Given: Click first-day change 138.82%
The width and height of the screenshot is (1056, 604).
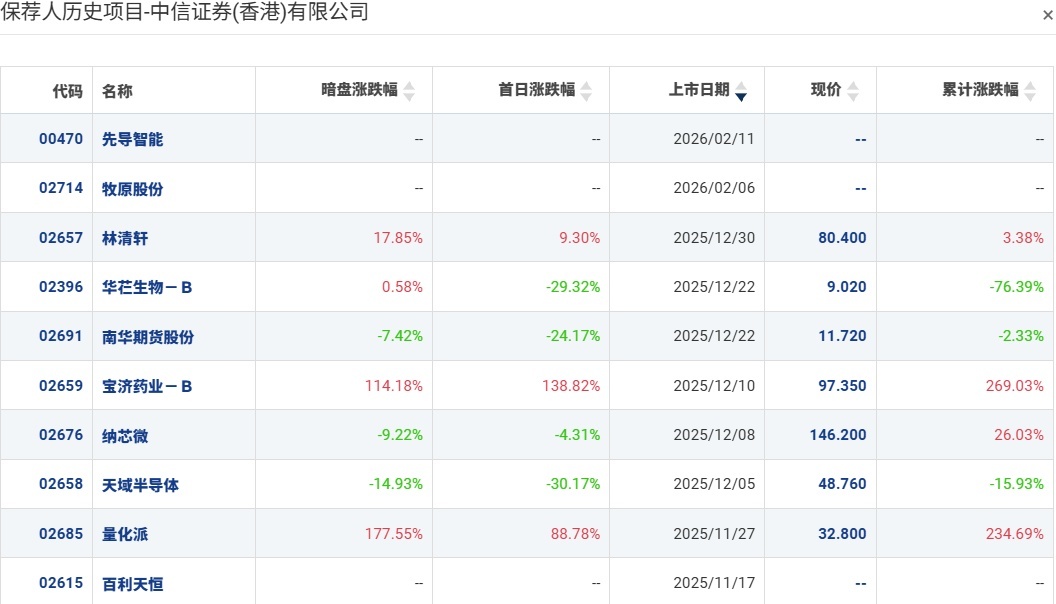Looking at the screenshot, I should tap(571, 386).
